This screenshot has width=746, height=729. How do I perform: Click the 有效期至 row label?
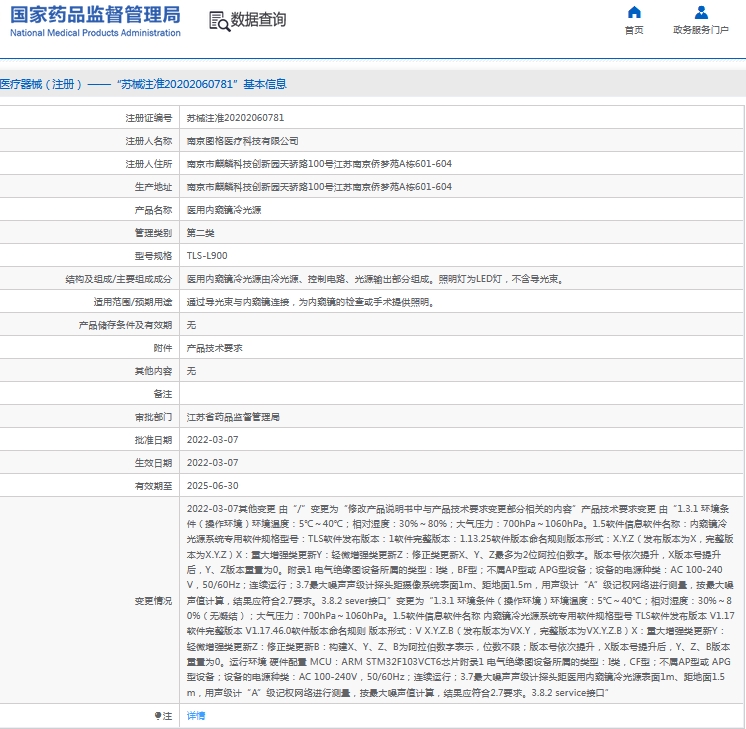point(153,486)
